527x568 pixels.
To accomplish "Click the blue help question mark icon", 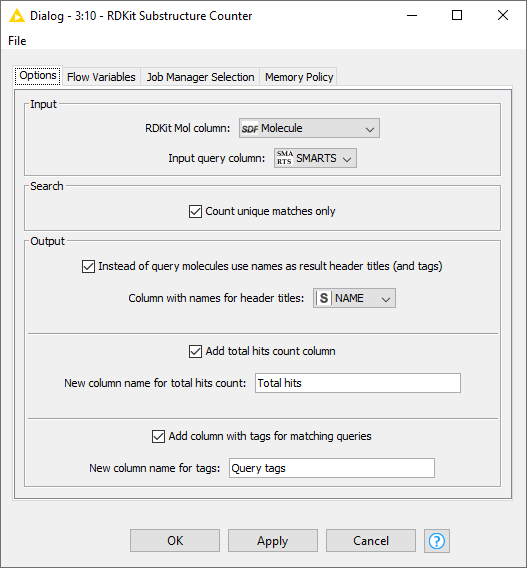I will [436, 541].
